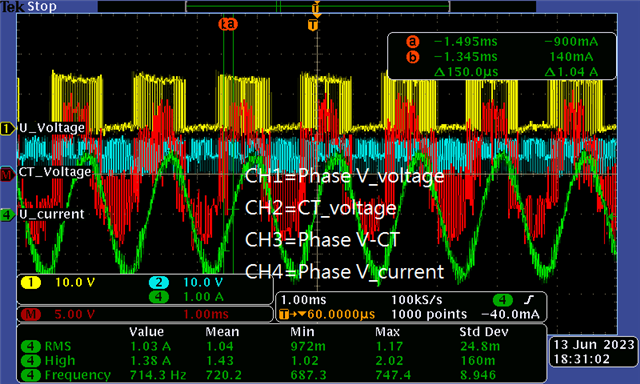
Task: Click the red math timebase 1.00ms value
Action: [x=206, y=314]
